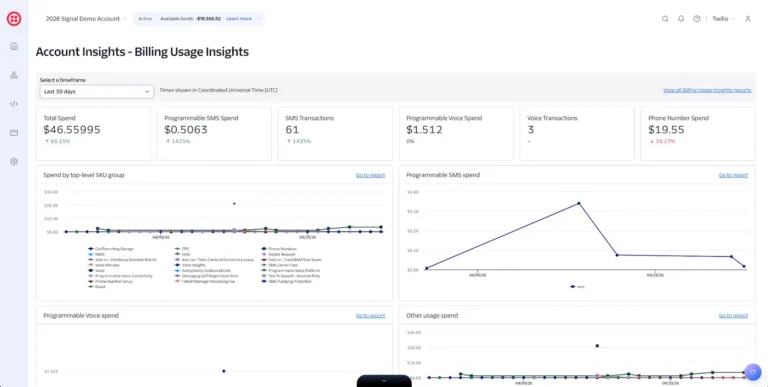Open the Twilio dropdown in header
The height and width of the screenshot is (387, 768).
[723, 19]
